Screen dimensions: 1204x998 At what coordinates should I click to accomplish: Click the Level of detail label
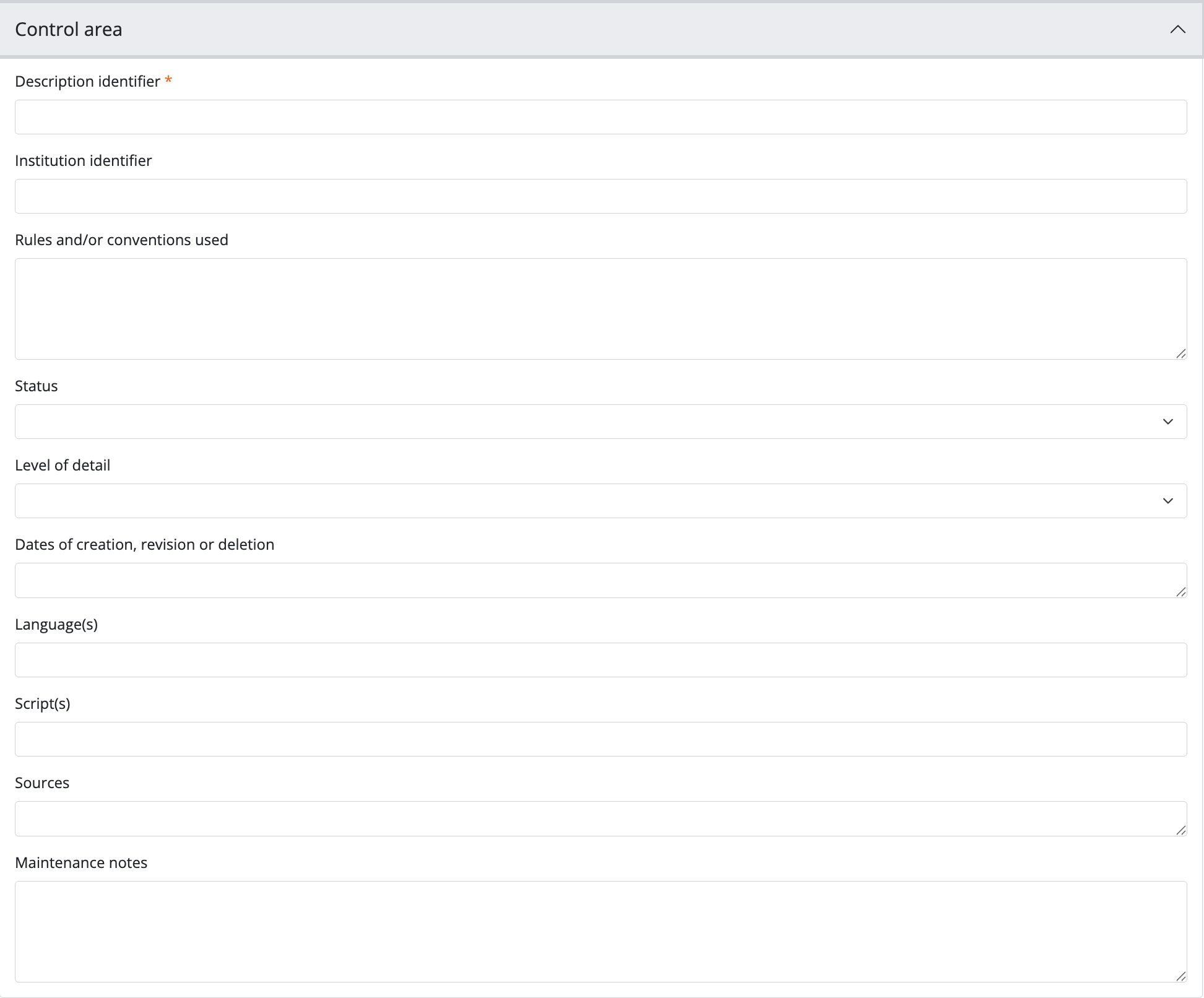pos(63,466)
